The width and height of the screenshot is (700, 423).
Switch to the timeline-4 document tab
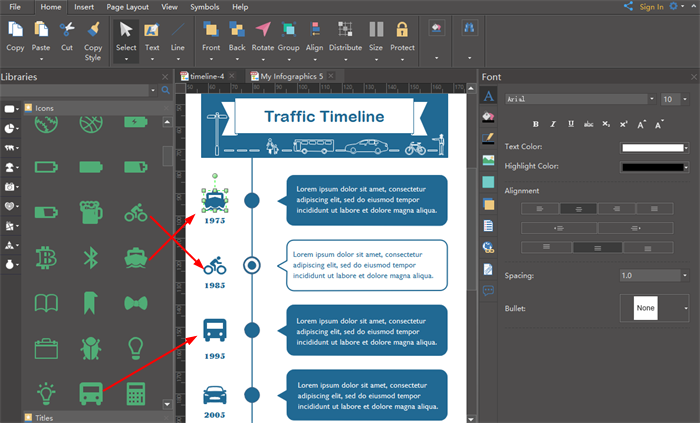209,76
